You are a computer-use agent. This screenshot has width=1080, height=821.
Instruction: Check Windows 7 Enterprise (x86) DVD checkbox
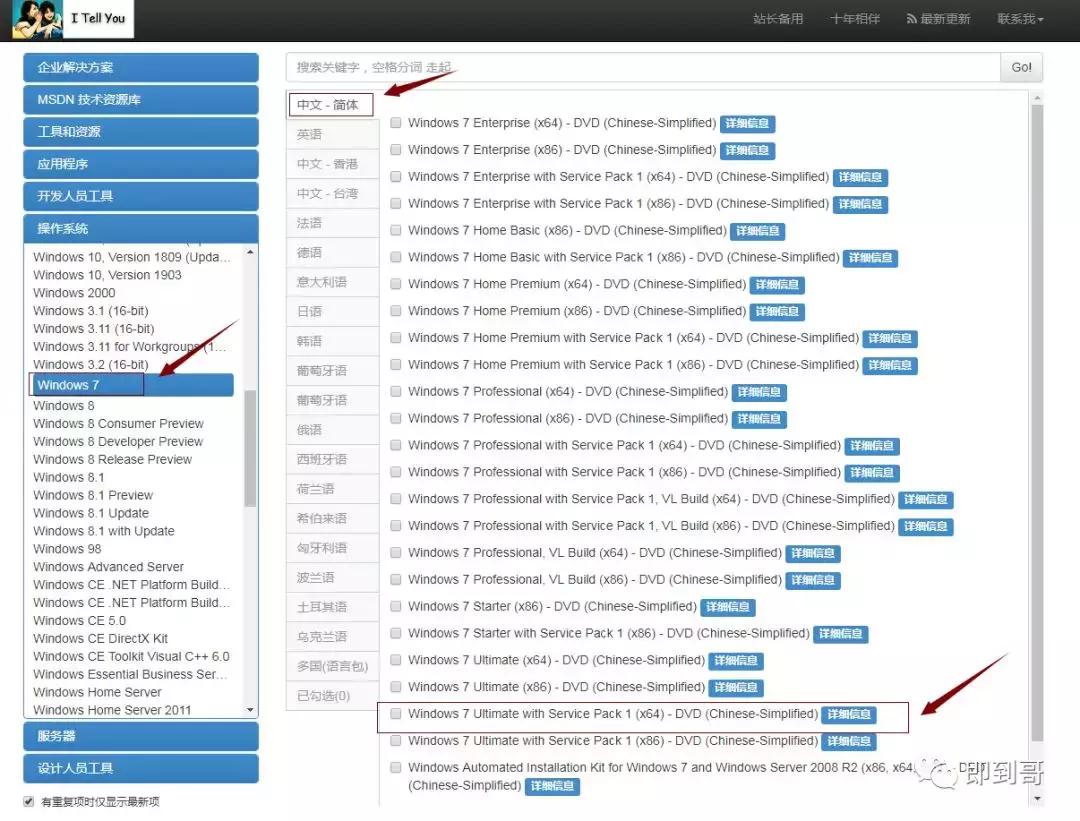(396, 149)
